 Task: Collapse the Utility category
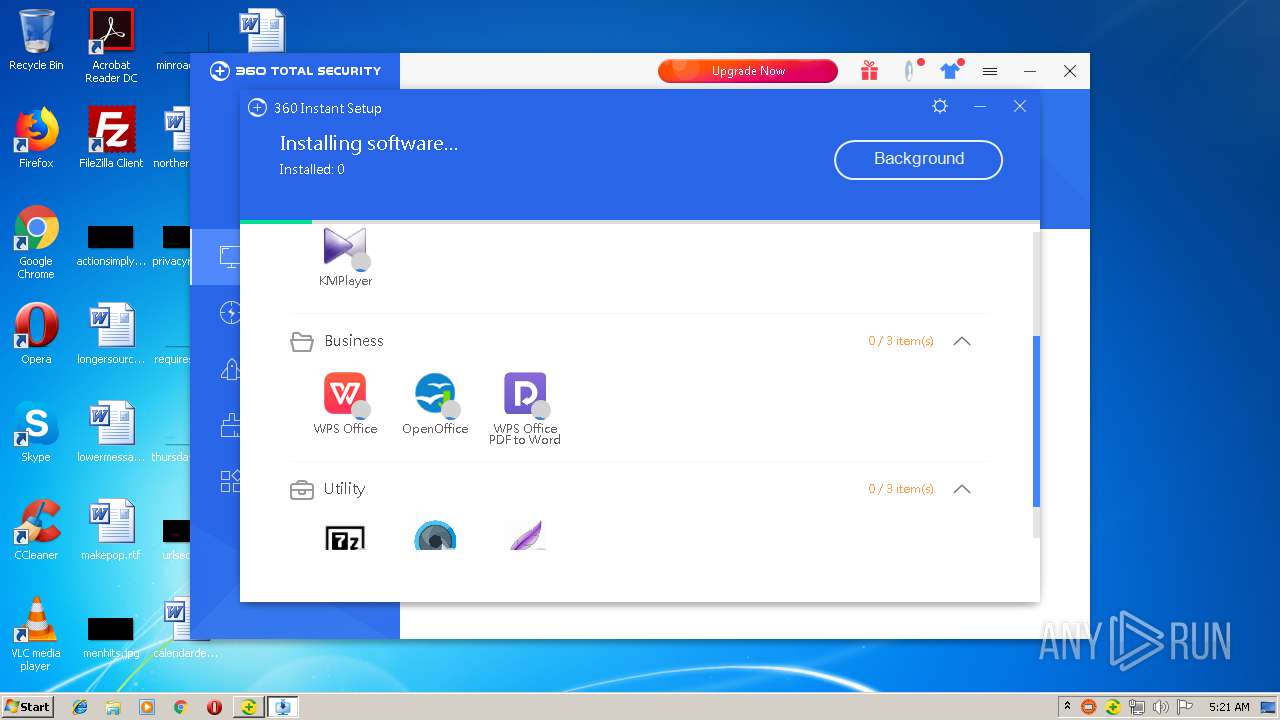pos(962,489)
